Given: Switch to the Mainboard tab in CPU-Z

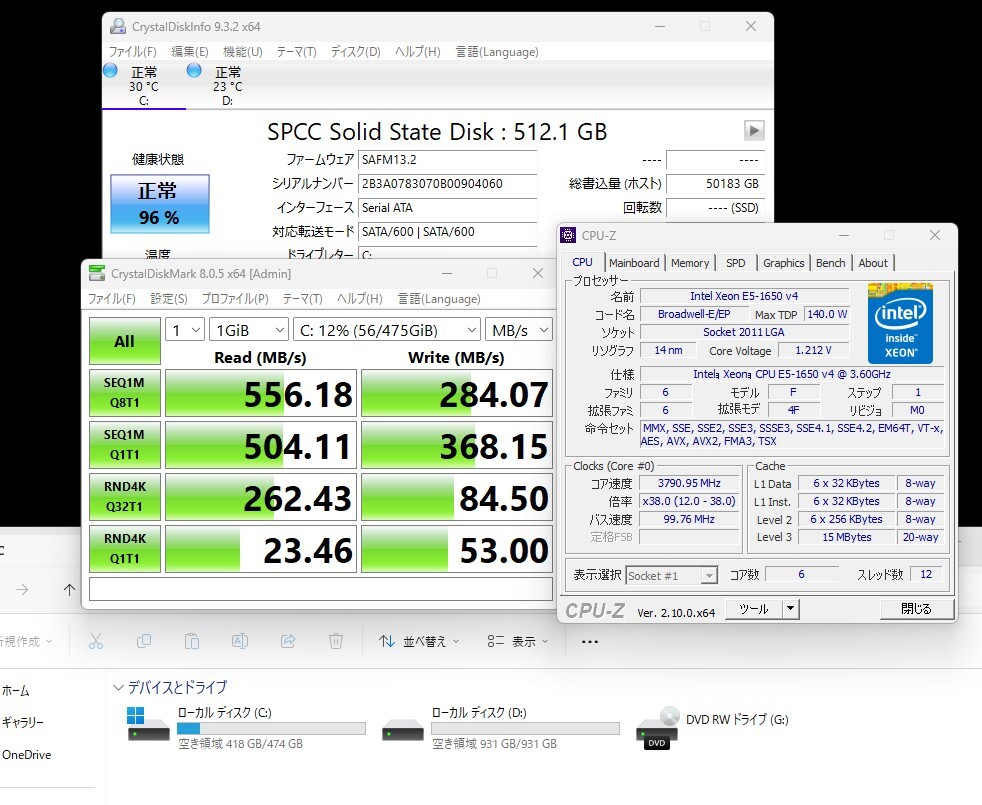Looking at the screenshot, I should (634, 263).
